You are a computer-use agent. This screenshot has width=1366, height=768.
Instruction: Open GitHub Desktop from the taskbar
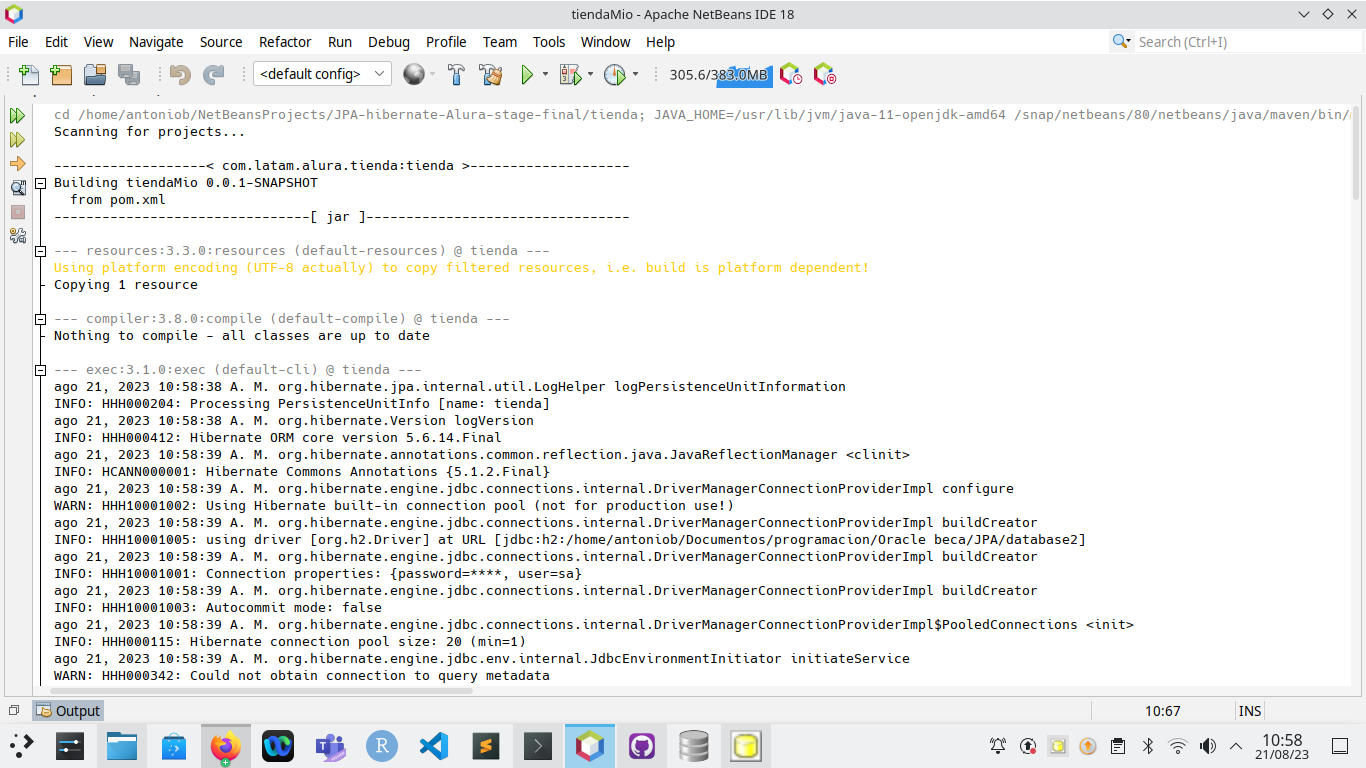click(642, 746)
